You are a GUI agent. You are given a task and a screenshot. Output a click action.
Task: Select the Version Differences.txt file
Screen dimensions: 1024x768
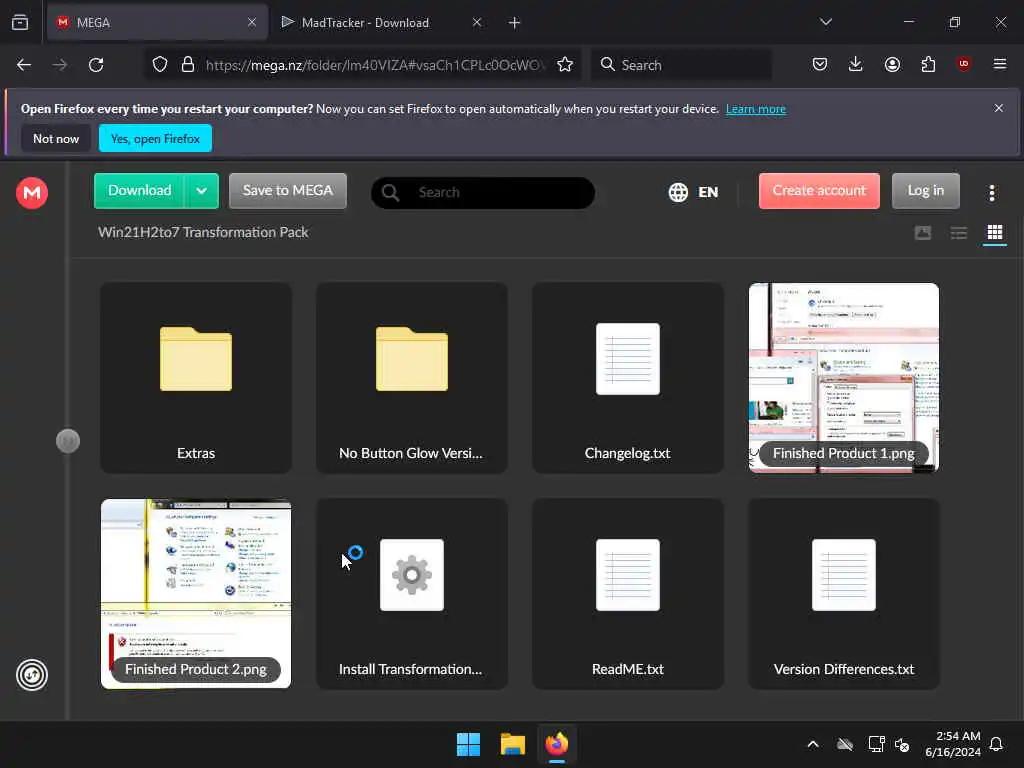click(844, 594)
